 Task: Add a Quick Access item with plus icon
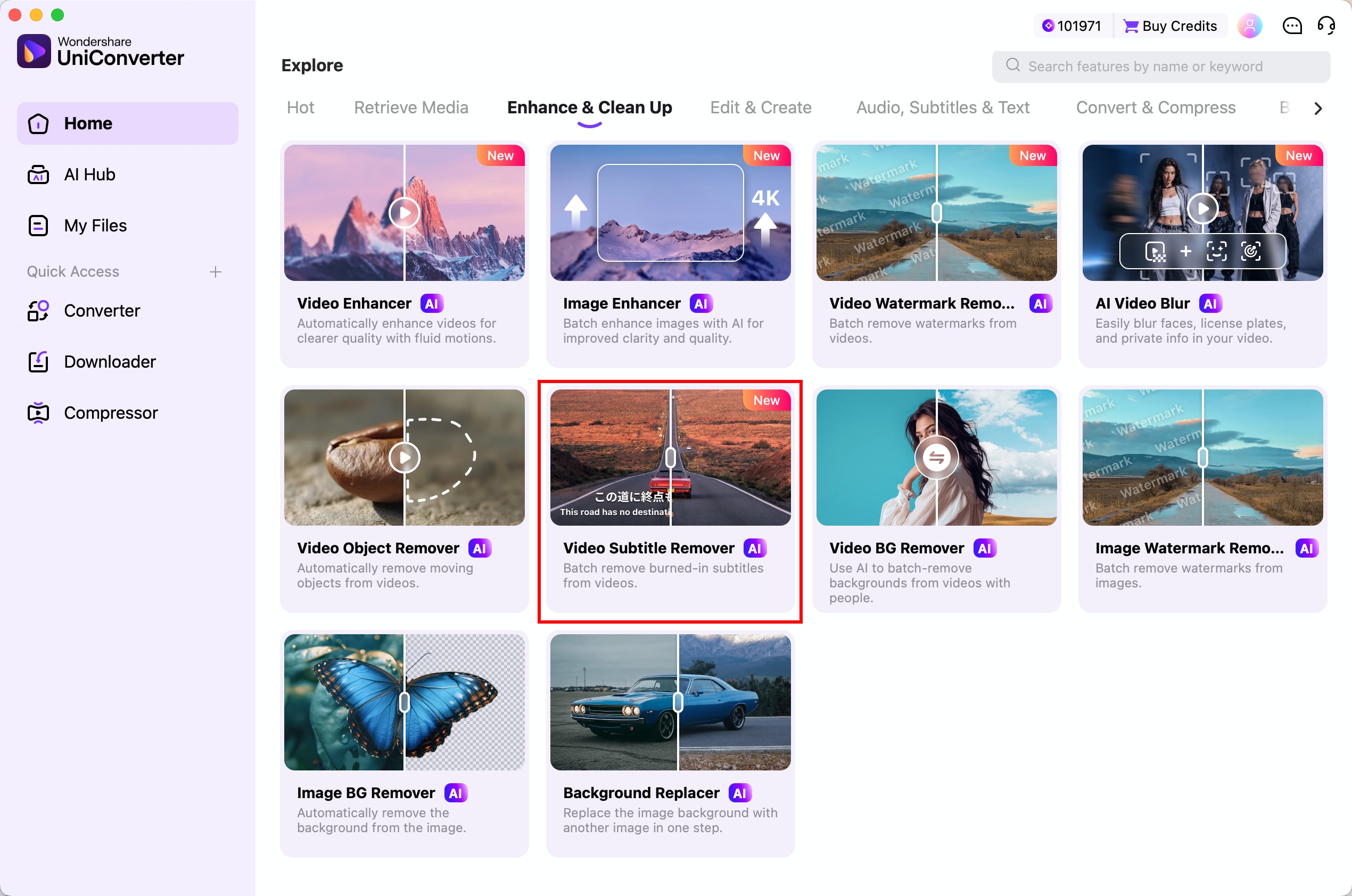pyautogui.click(x=216, y=272)
